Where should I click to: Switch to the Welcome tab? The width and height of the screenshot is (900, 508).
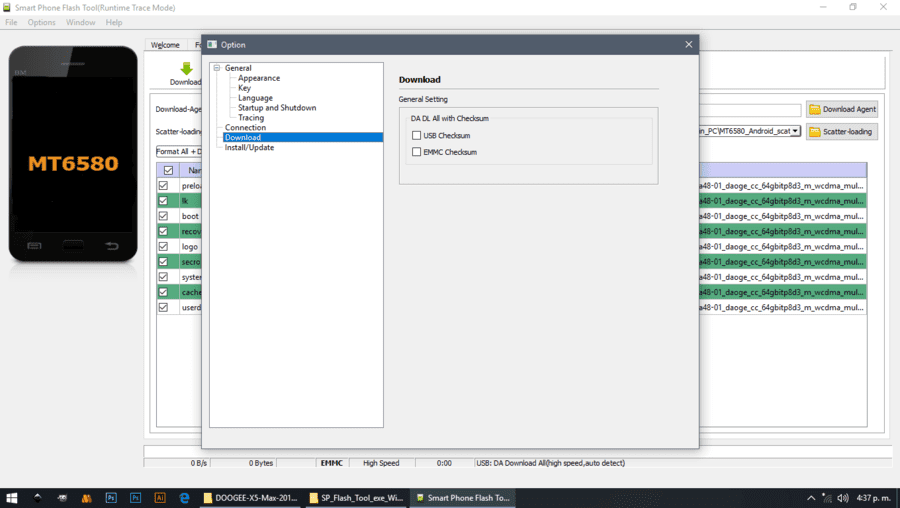165,45
